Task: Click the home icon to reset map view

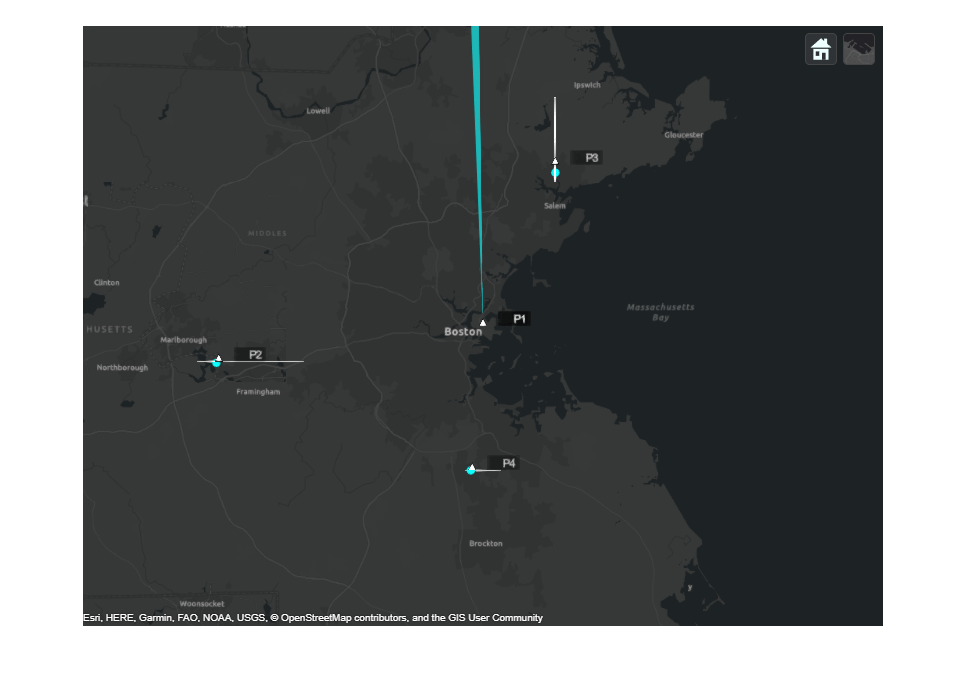Action: click(x=820, y=48)
